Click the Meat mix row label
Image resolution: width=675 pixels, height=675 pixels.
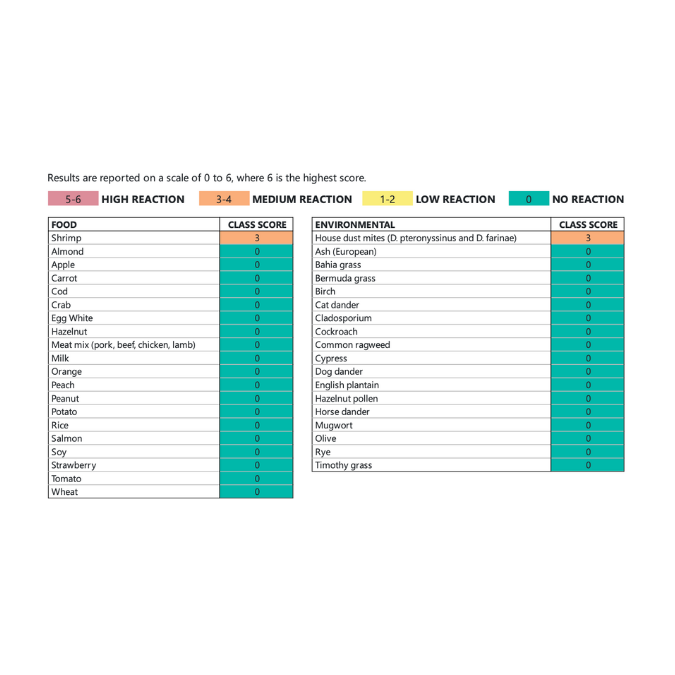pos(123,345)
